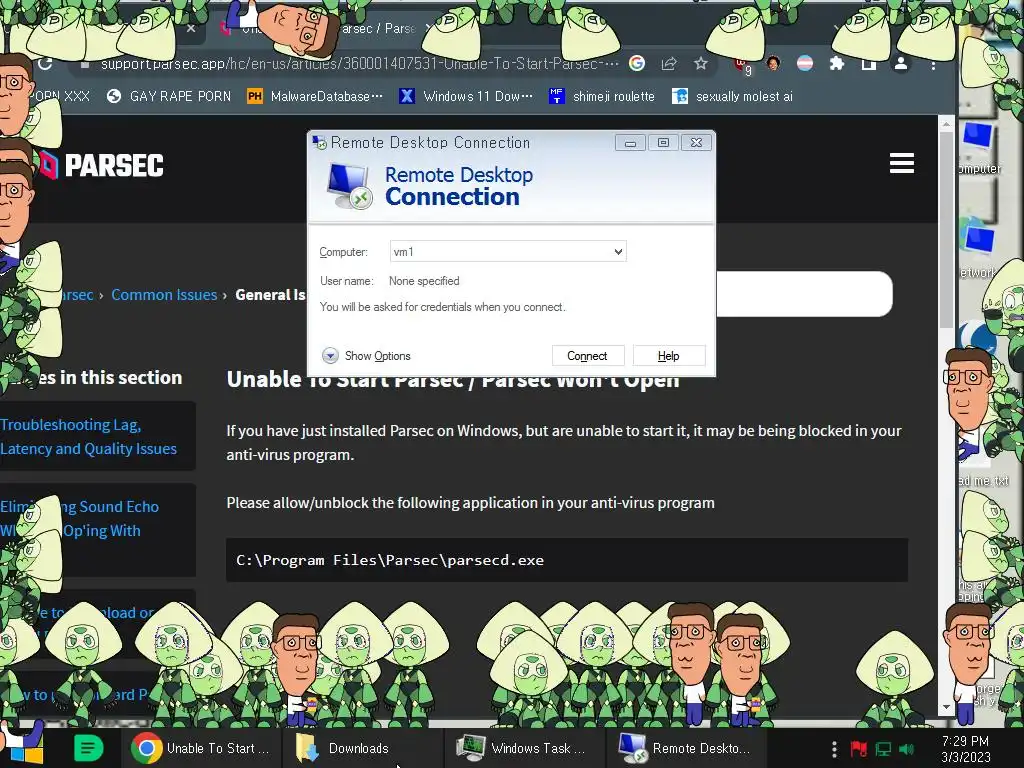Open the Chrome profile avatar icon
Viewport: 1024px width, 768px height.
(901, 63)
